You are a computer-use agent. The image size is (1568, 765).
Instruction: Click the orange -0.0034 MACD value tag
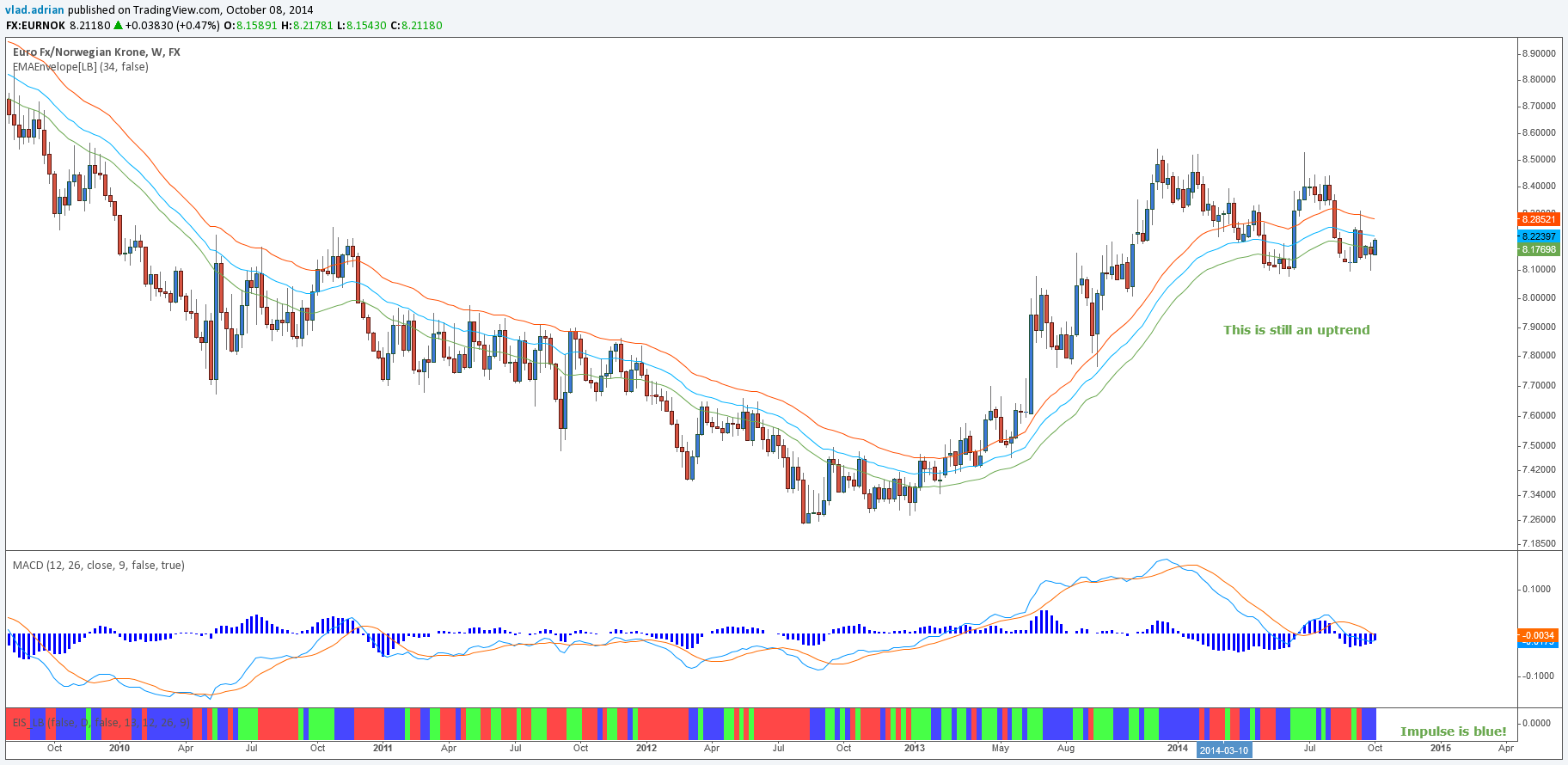[x=1538, y=636]
